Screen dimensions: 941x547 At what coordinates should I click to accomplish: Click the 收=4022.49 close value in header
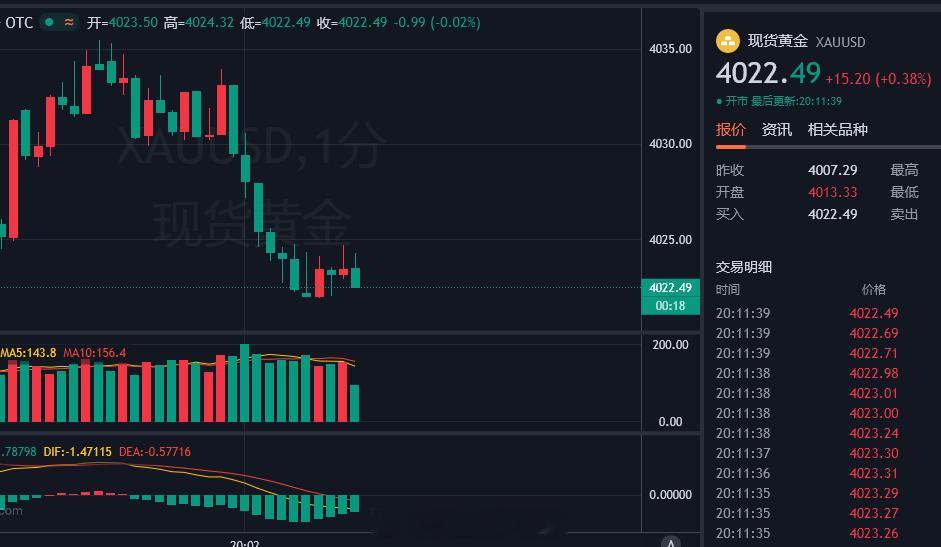pyautogui.click(x=352, y=23)
